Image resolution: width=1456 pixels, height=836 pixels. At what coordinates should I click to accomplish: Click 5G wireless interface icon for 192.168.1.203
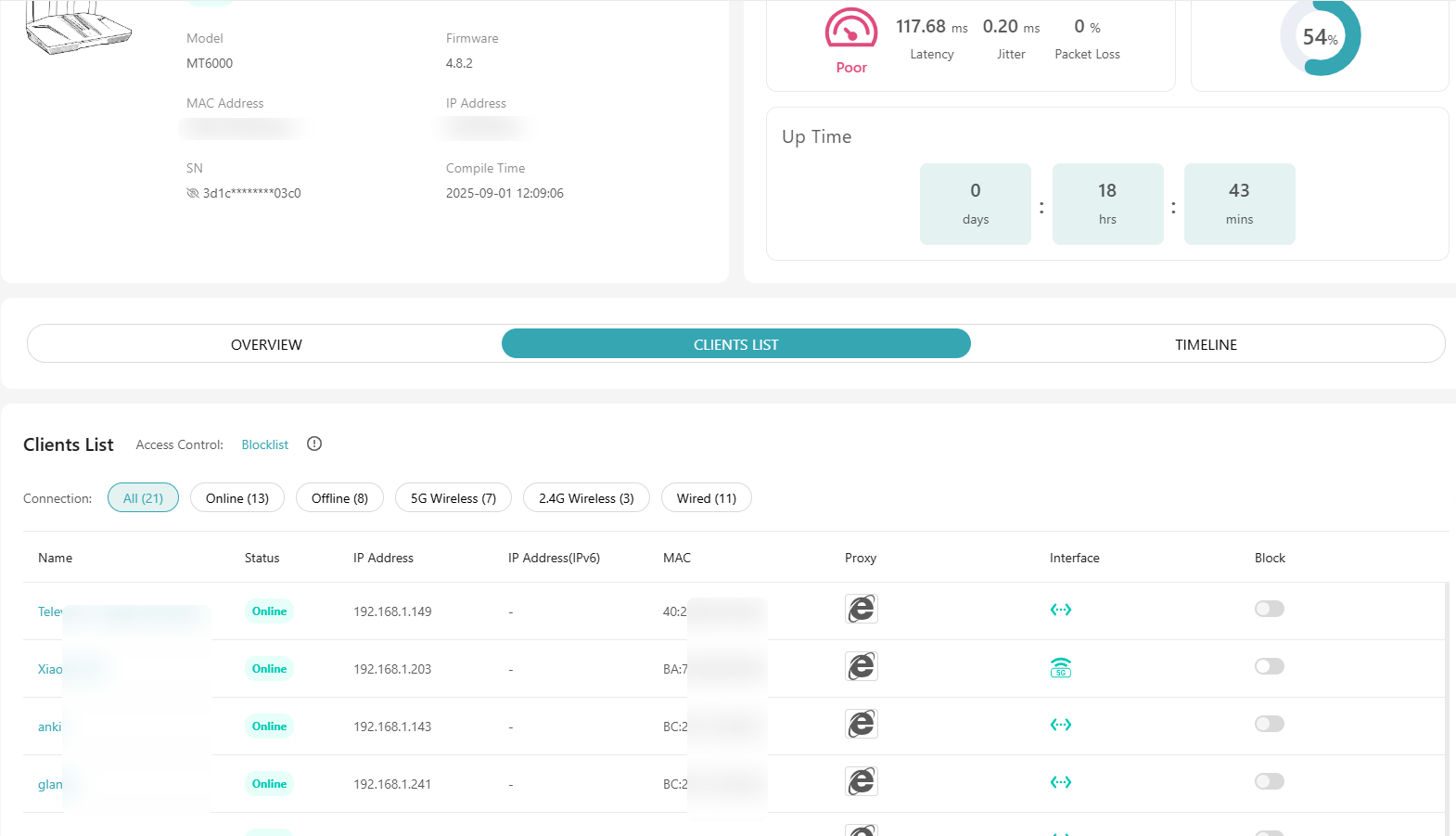(1060, 667)
